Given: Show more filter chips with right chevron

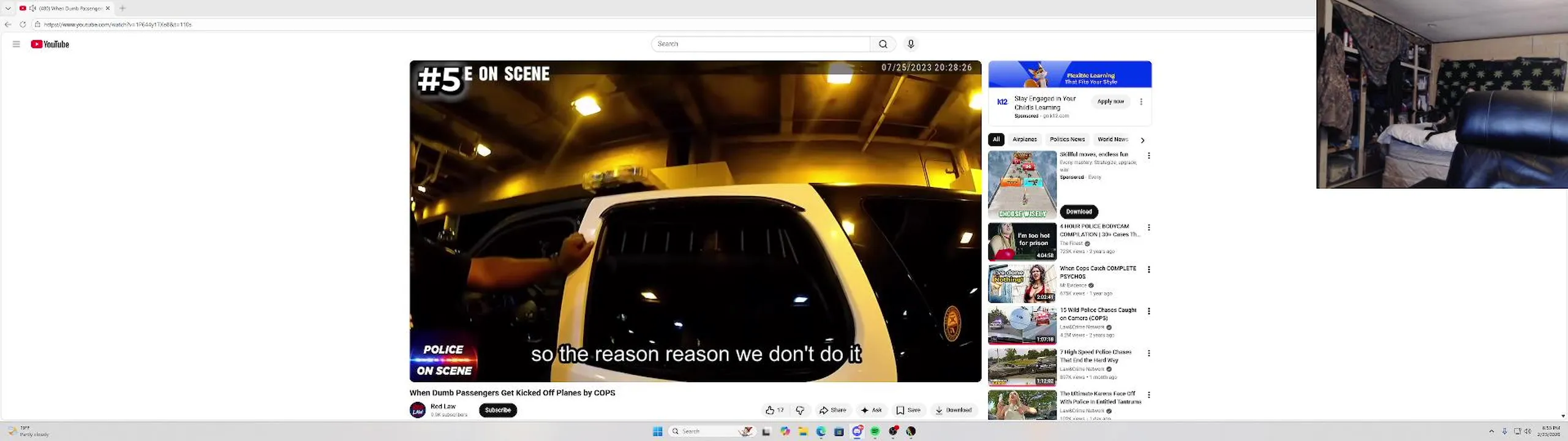Looking at the screenshot, I should (1142, 140).
